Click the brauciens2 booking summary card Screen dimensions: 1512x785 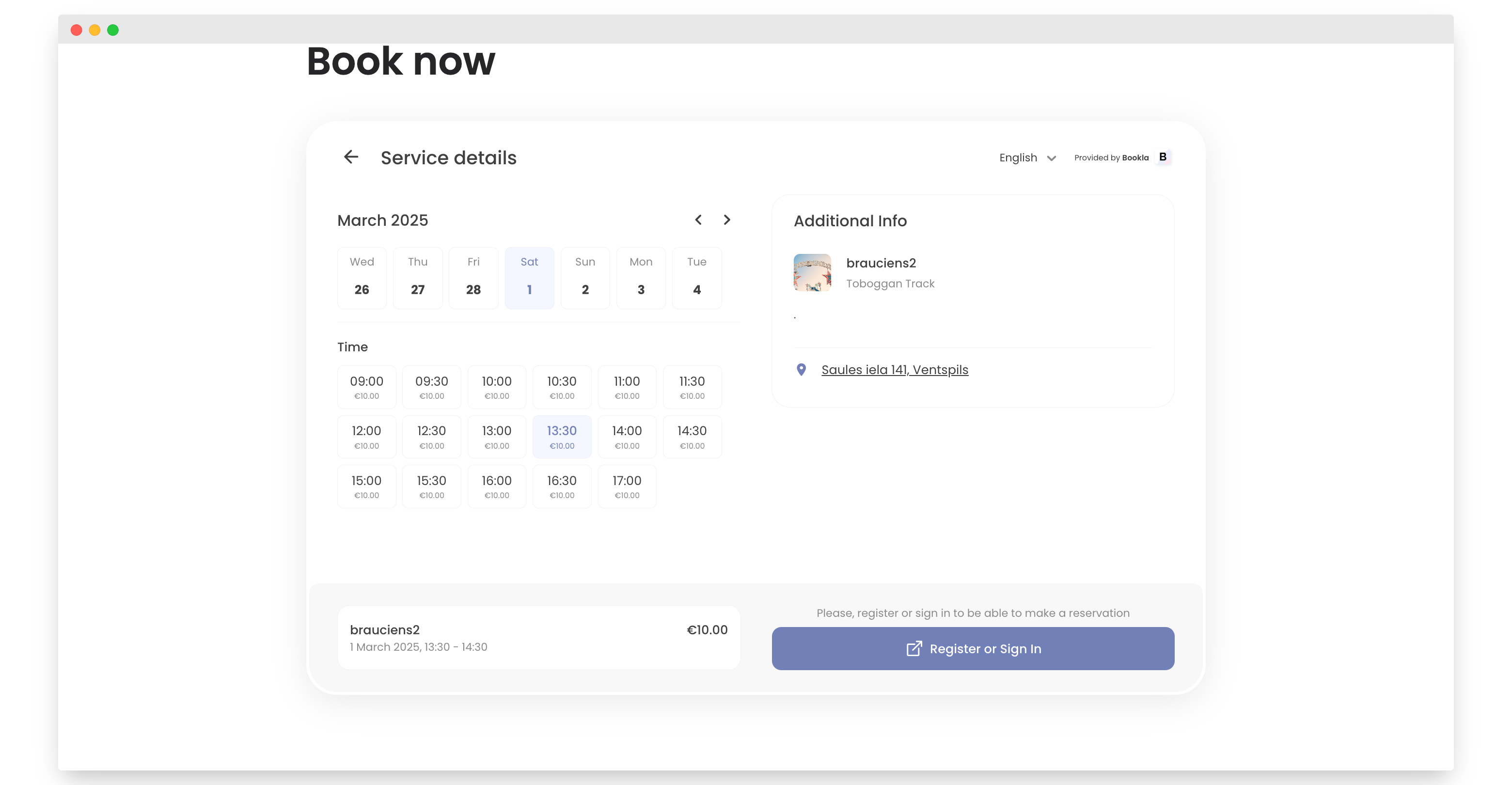(x=538, y=638)
